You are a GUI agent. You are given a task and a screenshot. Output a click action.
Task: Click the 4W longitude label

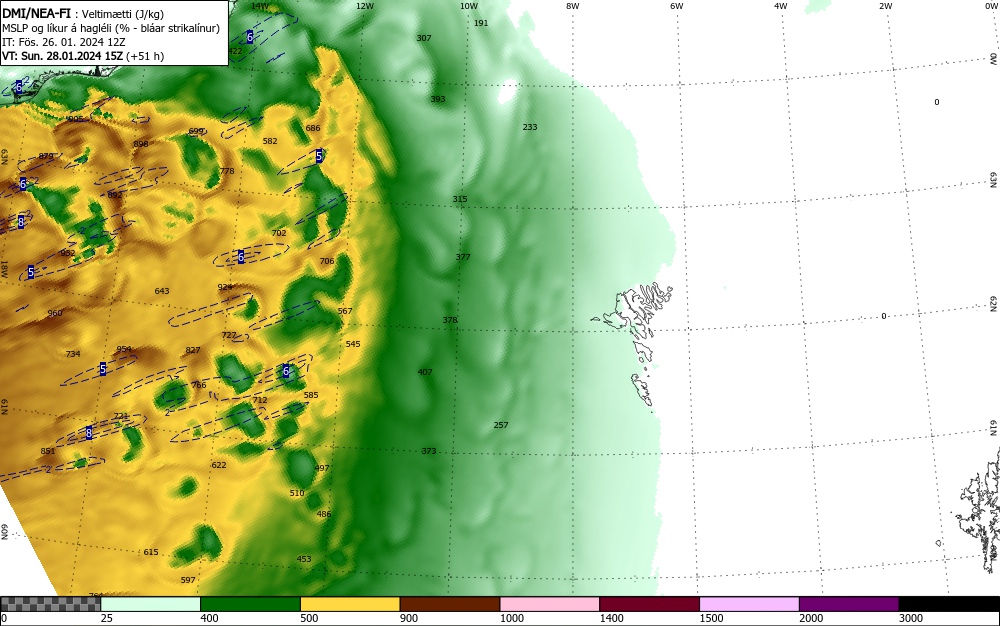click(x=781, y=6)
